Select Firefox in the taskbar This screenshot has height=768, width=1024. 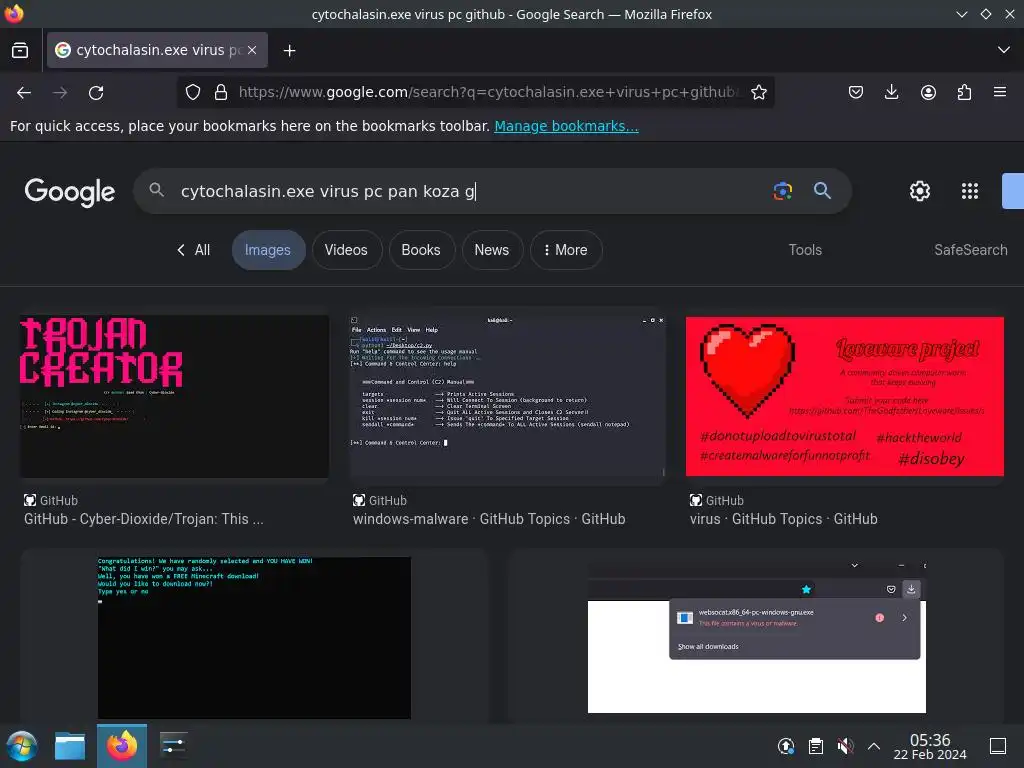coord(121,746)
